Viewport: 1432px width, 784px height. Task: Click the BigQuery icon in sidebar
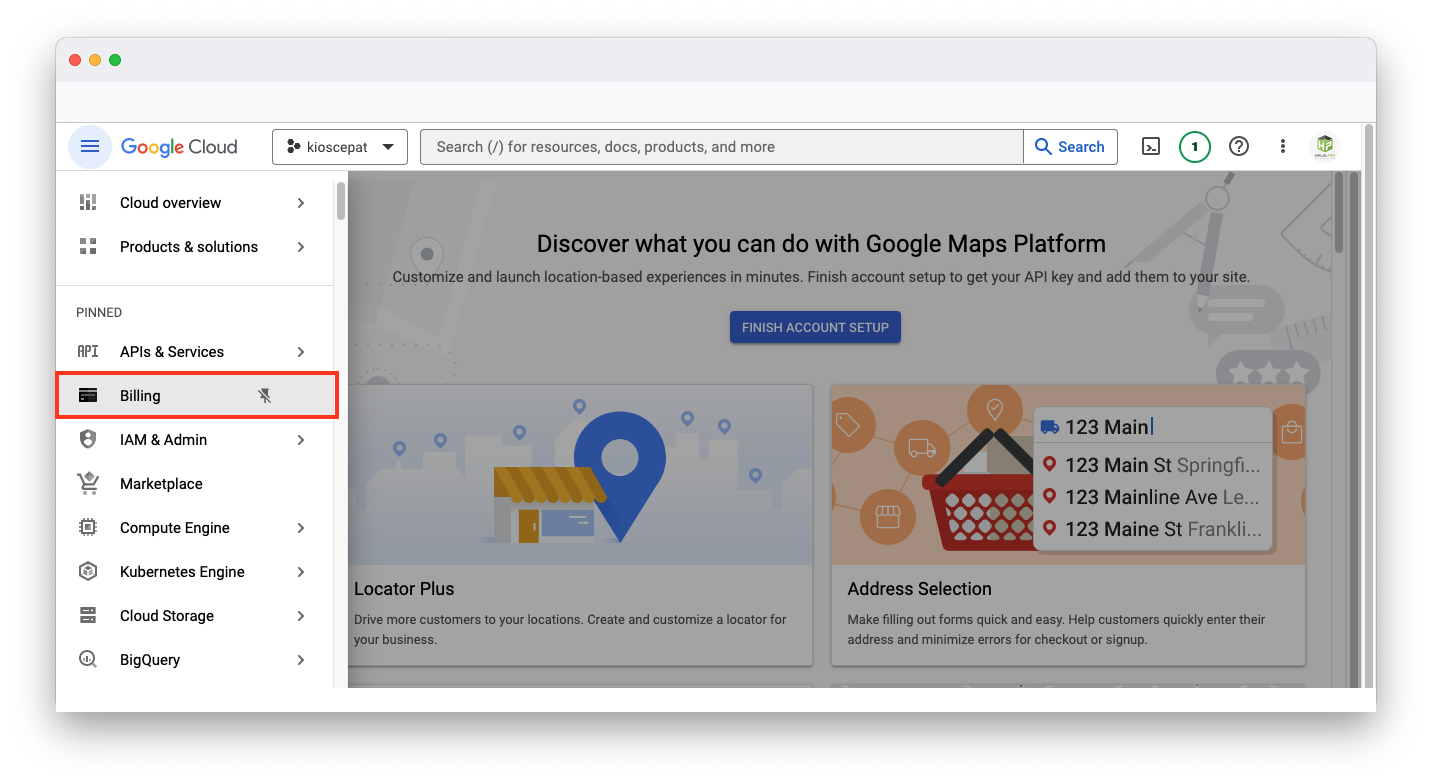pos(88,660)
